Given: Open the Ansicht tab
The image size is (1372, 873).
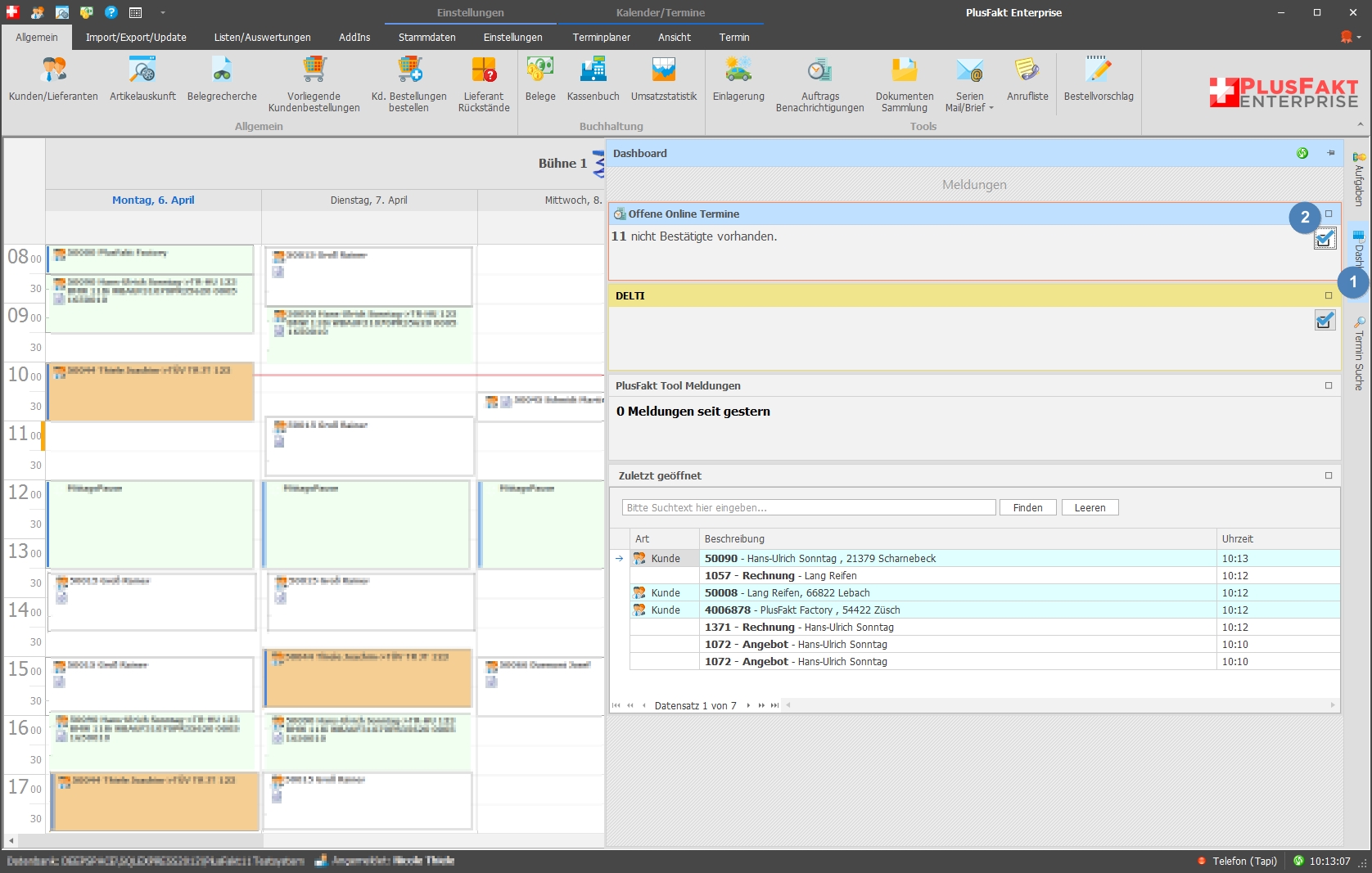Looking at the screenshot, I should click(x=674, y=37).
